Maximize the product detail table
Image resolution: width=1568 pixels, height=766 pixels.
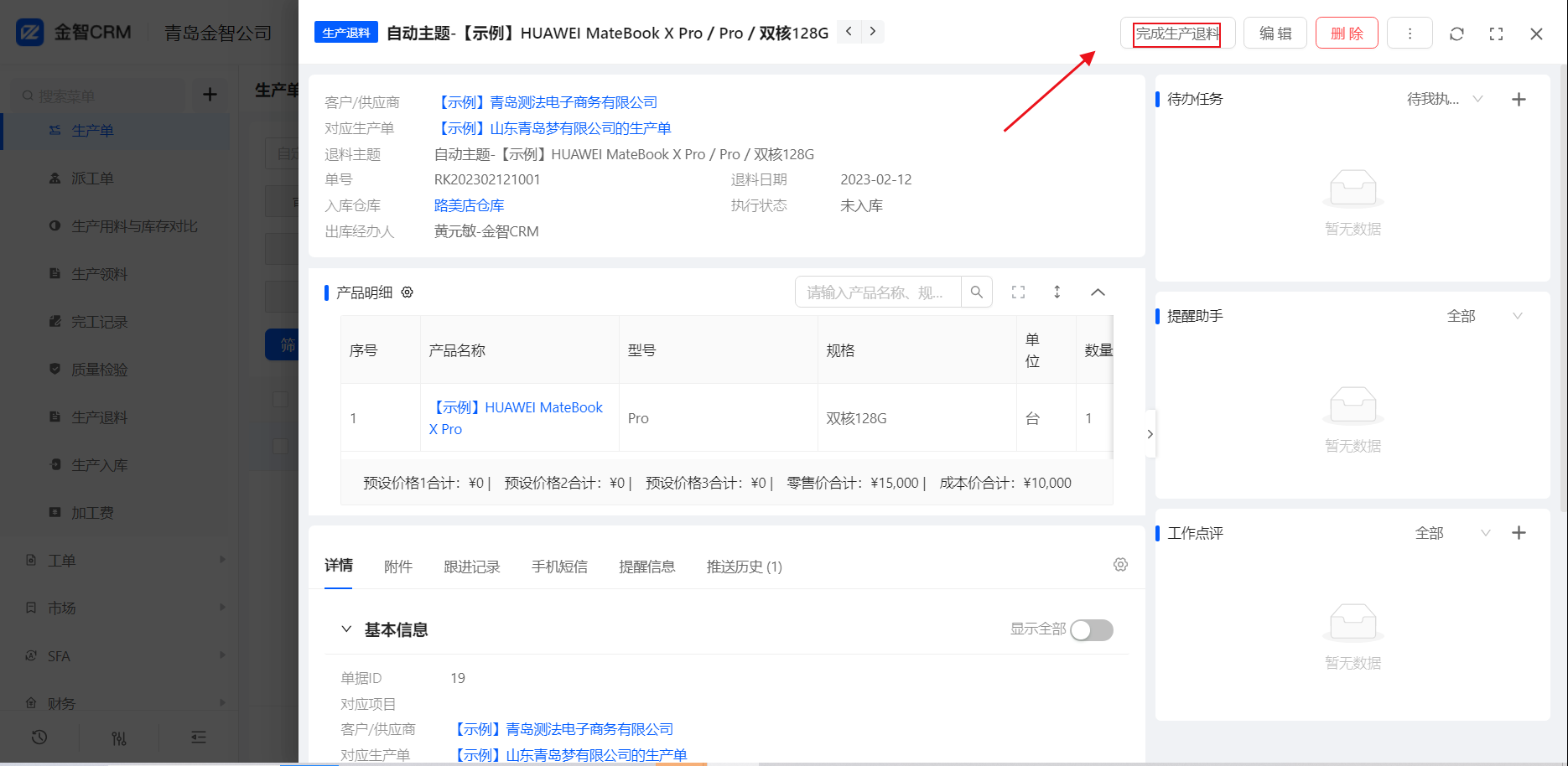pyautogui.click(x=1018, y=292)
